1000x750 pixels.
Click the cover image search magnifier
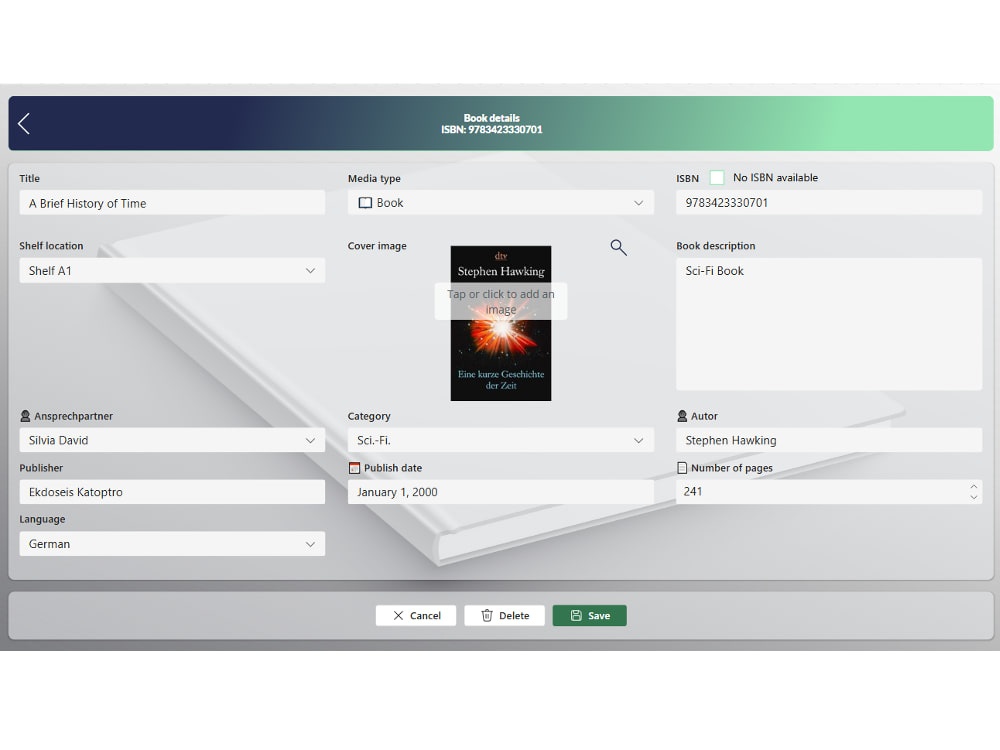pos(618,247)
